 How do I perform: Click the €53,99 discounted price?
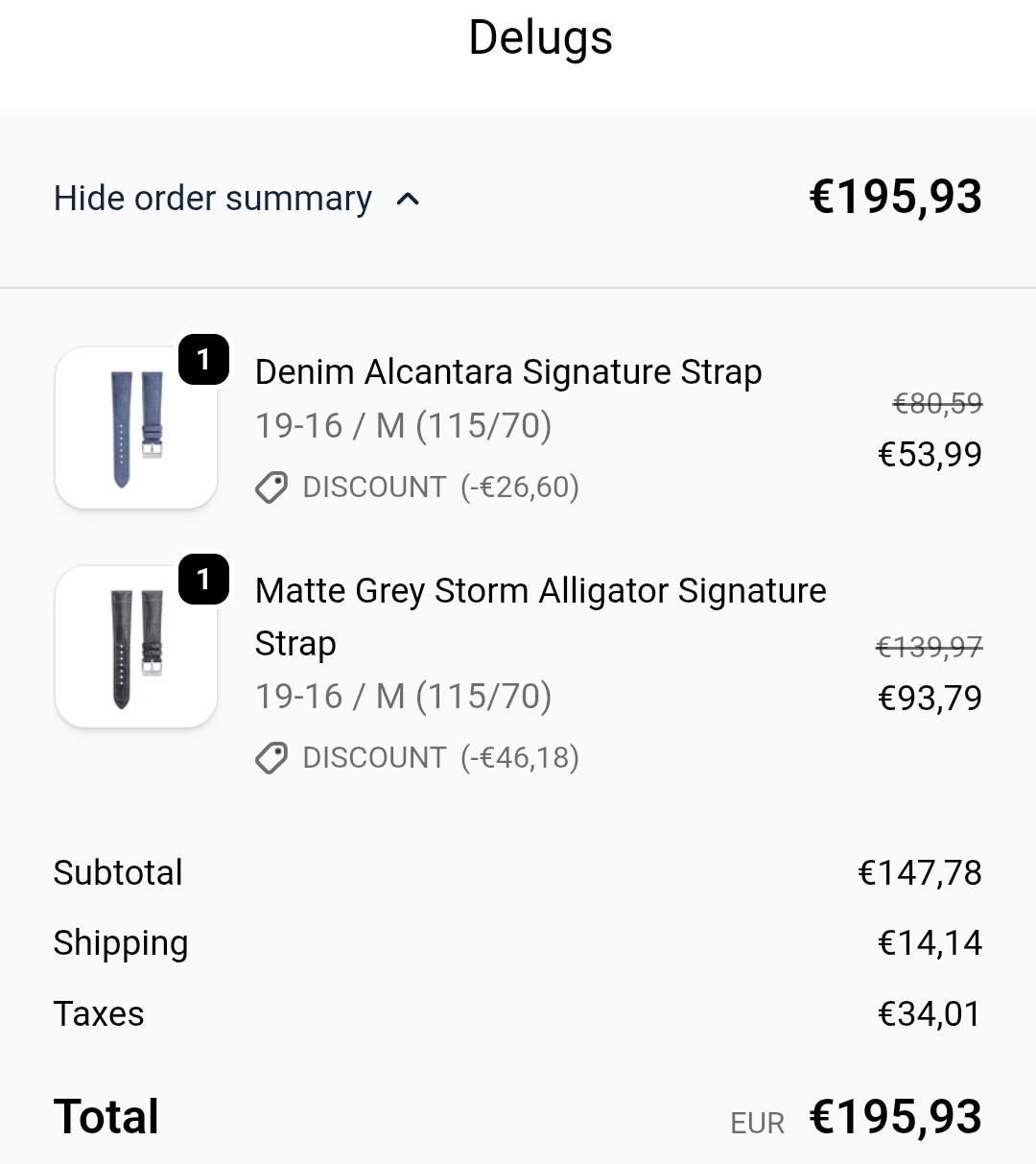coord(930,454)
